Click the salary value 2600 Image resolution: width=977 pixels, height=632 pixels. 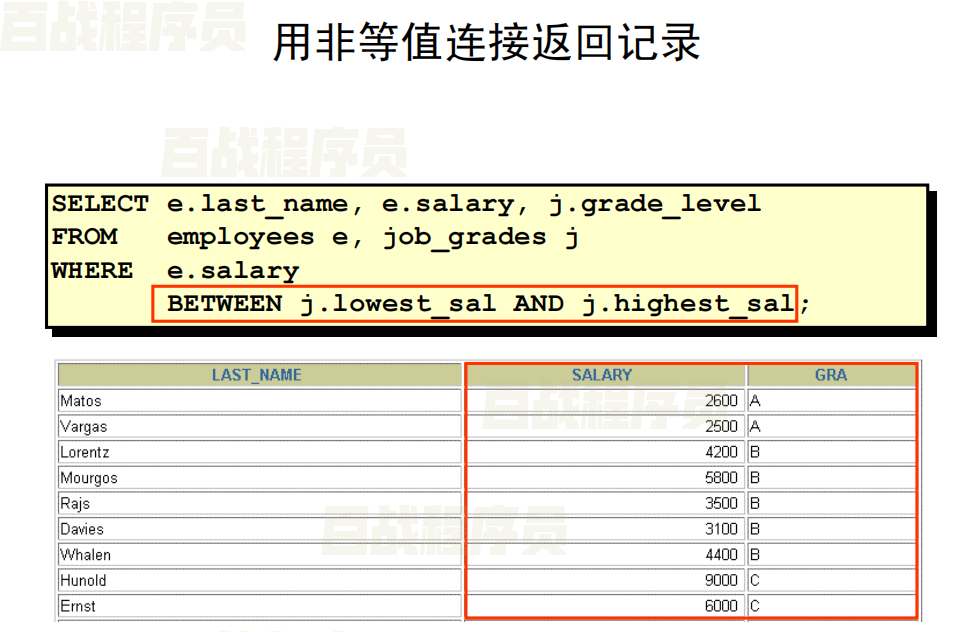pyautogui.click(x=720, y=401)
